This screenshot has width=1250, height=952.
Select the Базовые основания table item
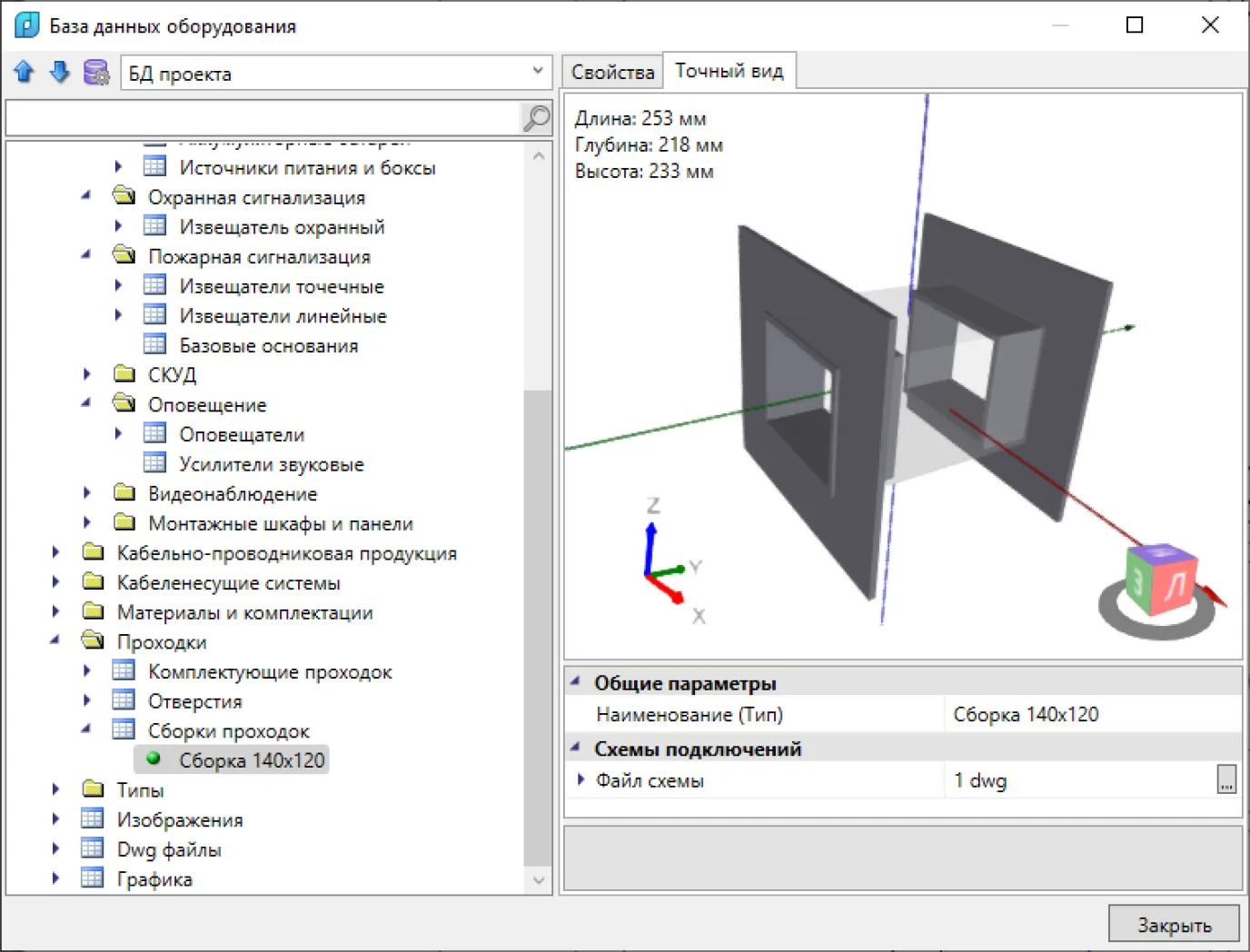(268, 346)
